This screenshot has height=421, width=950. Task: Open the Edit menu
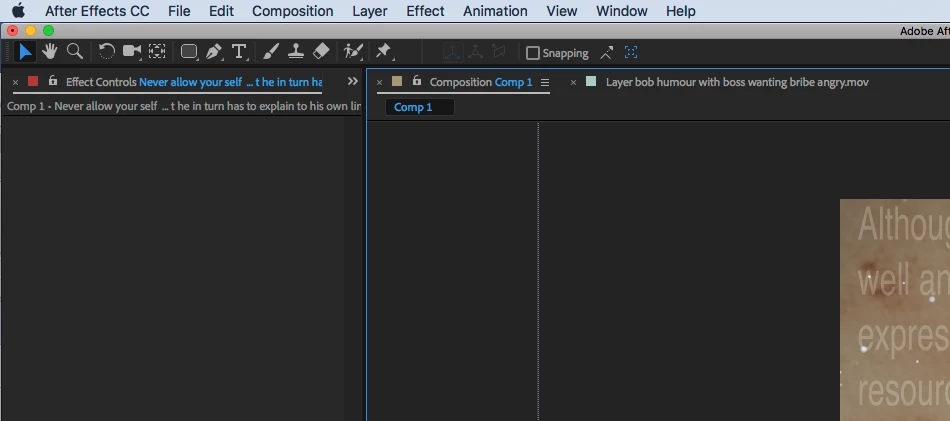[x=221, y=11]
